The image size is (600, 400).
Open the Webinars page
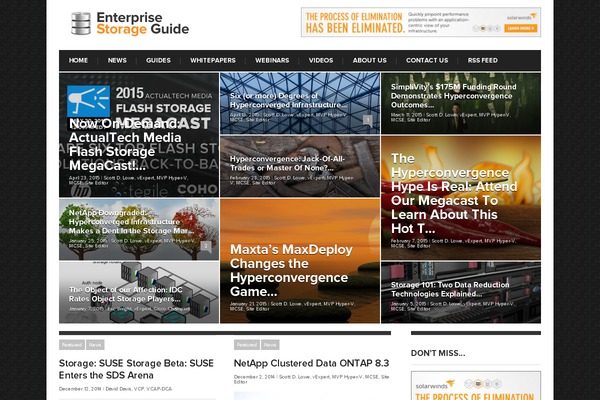[x=272, y=60]
